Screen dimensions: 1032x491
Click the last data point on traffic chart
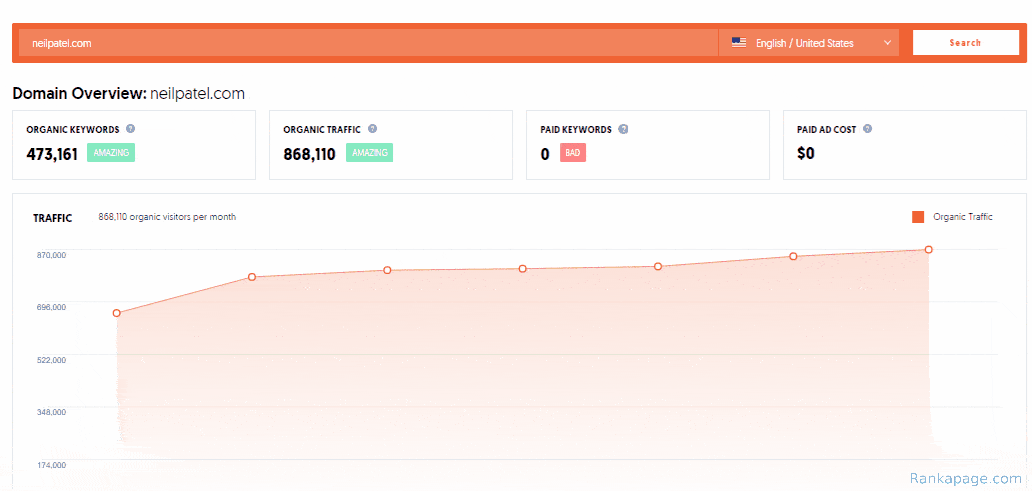pyautogui.click(x=928, y=249)
